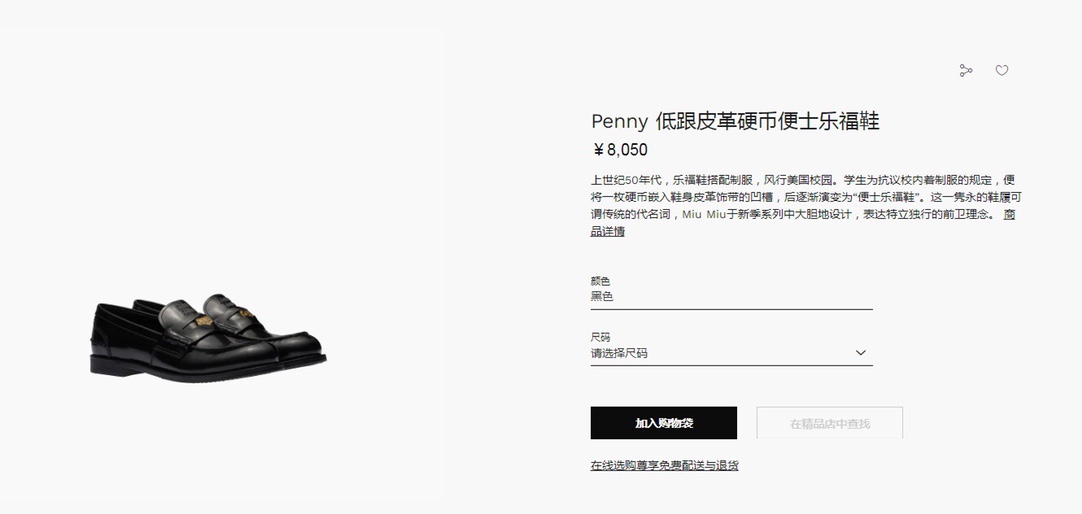Click the 尺码 size label

(600, 337)
